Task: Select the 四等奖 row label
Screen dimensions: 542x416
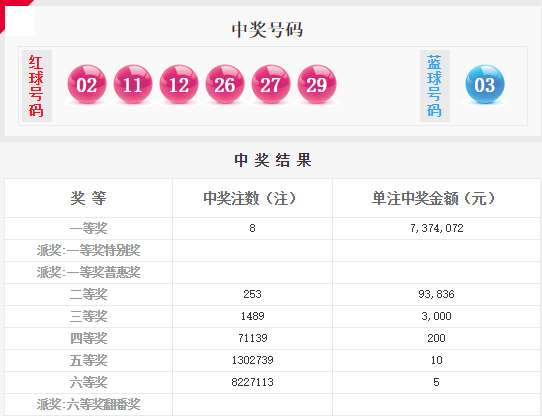Action: 88,339
